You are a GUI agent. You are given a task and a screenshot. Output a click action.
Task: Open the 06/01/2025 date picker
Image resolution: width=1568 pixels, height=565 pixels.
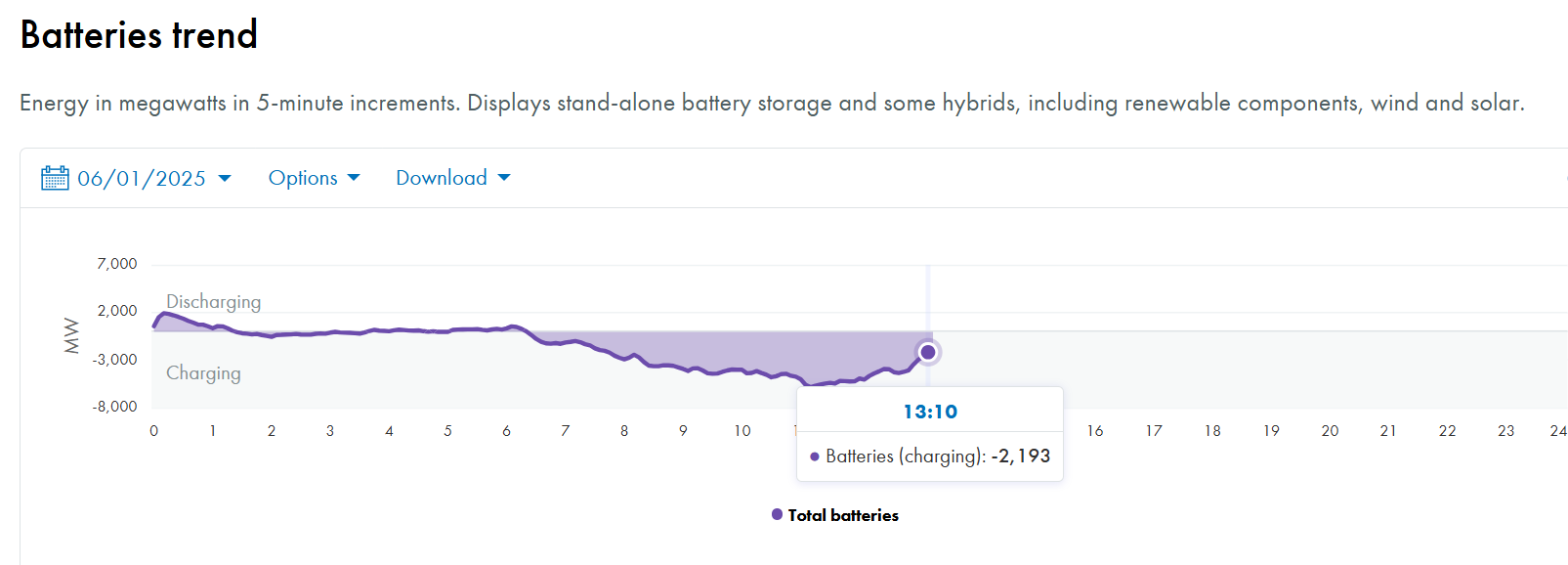142,179
